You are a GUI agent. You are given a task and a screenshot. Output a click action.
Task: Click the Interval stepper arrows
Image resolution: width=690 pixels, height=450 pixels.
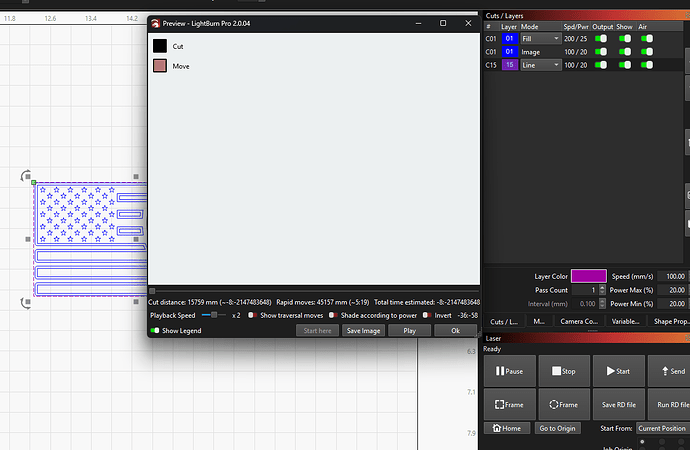(x=602, y=304)
